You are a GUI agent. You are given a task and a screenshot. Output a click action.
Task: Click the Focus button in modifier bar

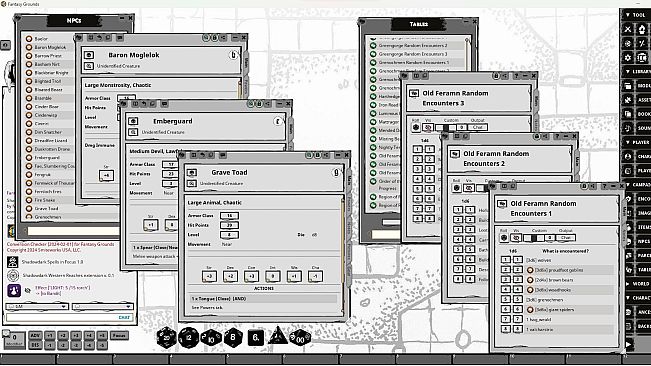119,335
